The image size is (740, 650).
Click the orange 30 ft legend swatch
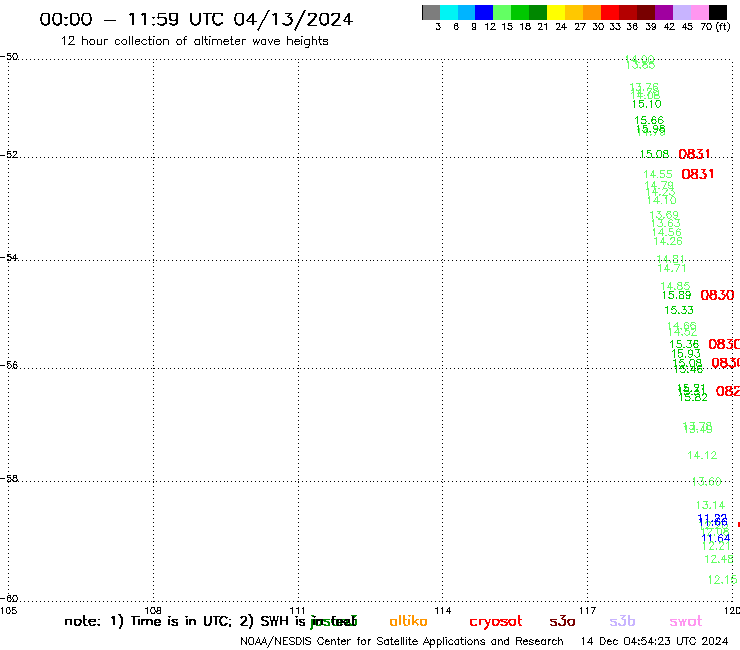[592, 13]
